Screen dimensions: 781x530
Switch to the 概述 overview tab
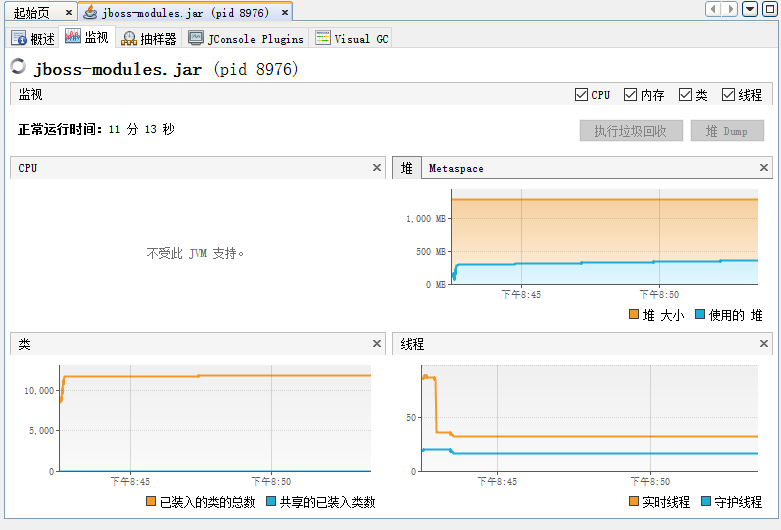click(33, 38)
